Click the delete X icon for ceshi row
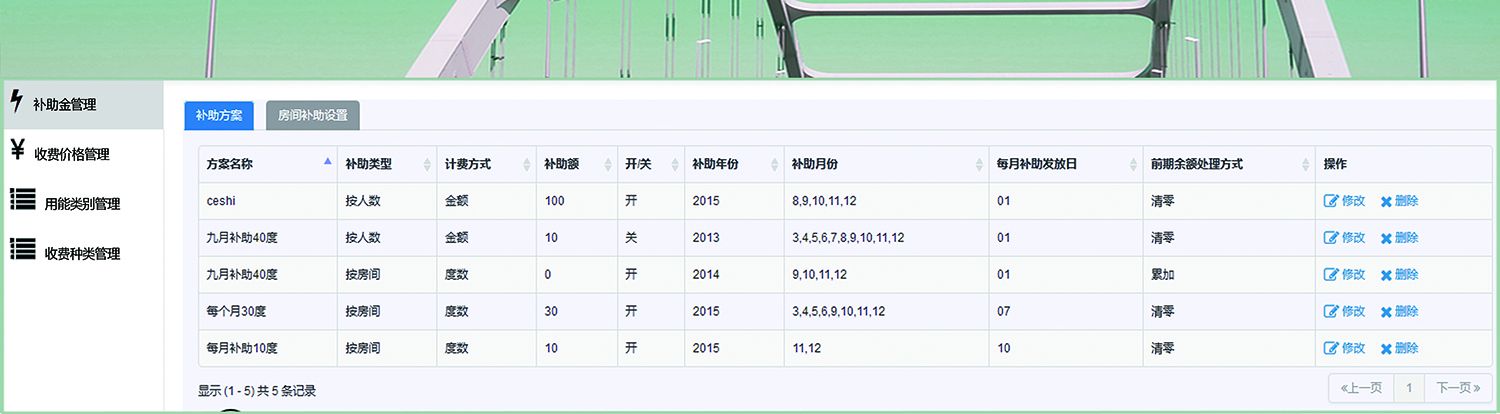This screenshot has height=414, width=1500. click(x=1386, y=201)
